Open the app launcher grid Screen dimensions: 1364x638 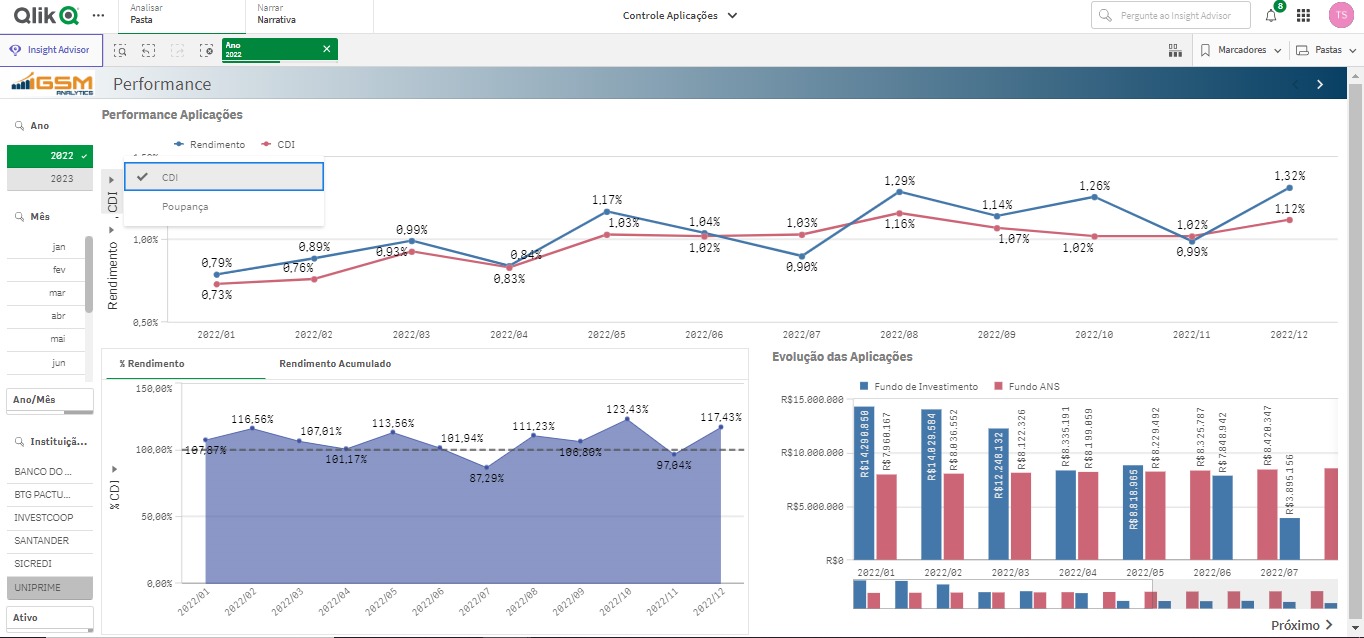tap(1303, 16)
